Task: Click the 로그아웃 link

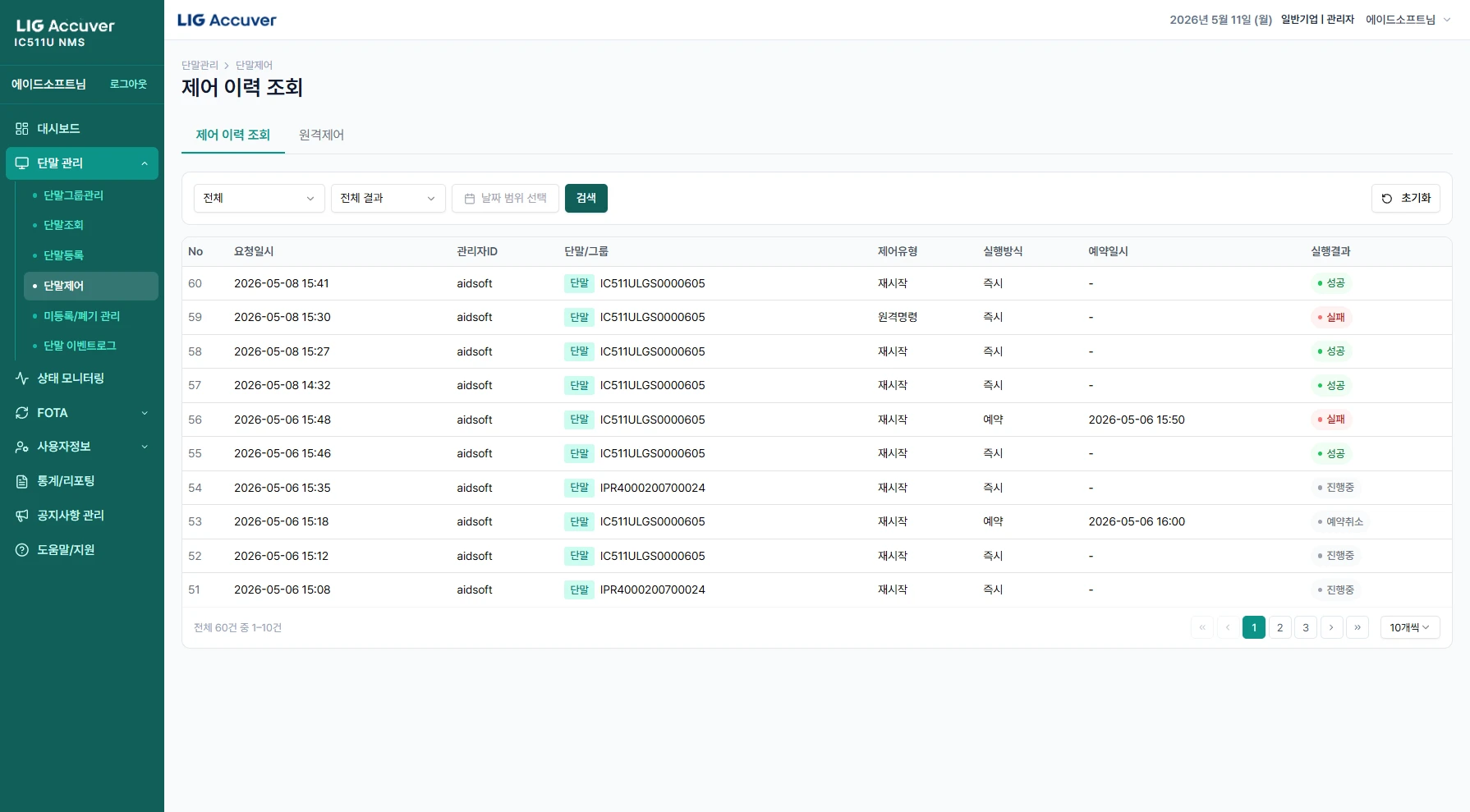Action: [x=128, y=84]
